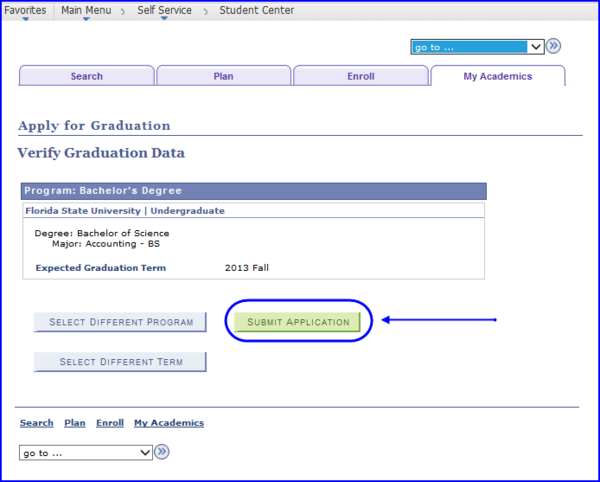Click the Student Center breadcrumb
600x482 pixels.
point(257,10)
